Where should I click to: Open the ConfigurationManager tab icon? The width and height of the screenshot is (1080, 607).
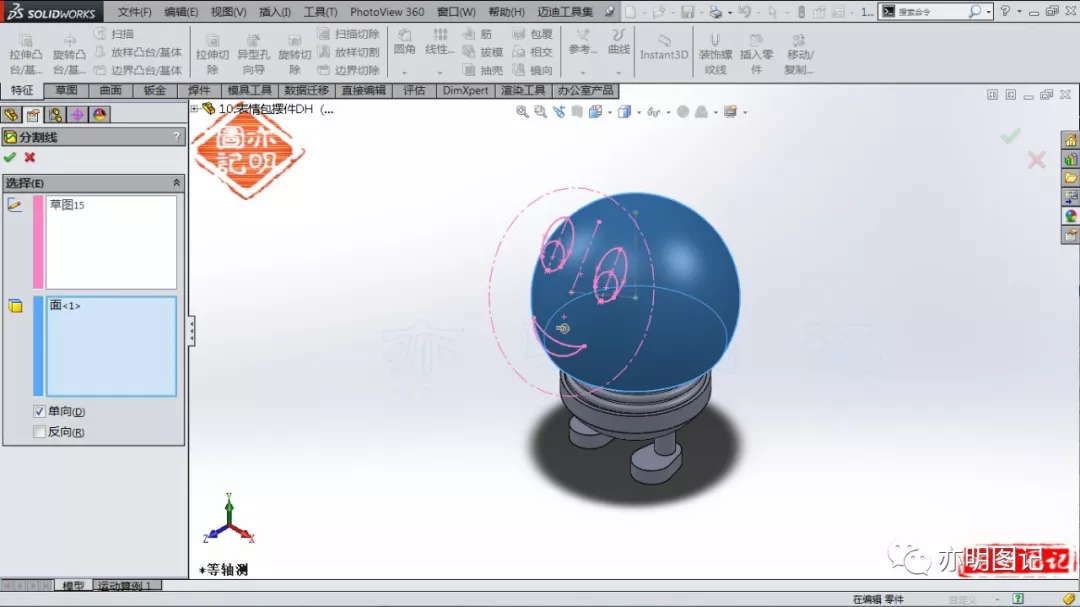[x=55, y=114]
